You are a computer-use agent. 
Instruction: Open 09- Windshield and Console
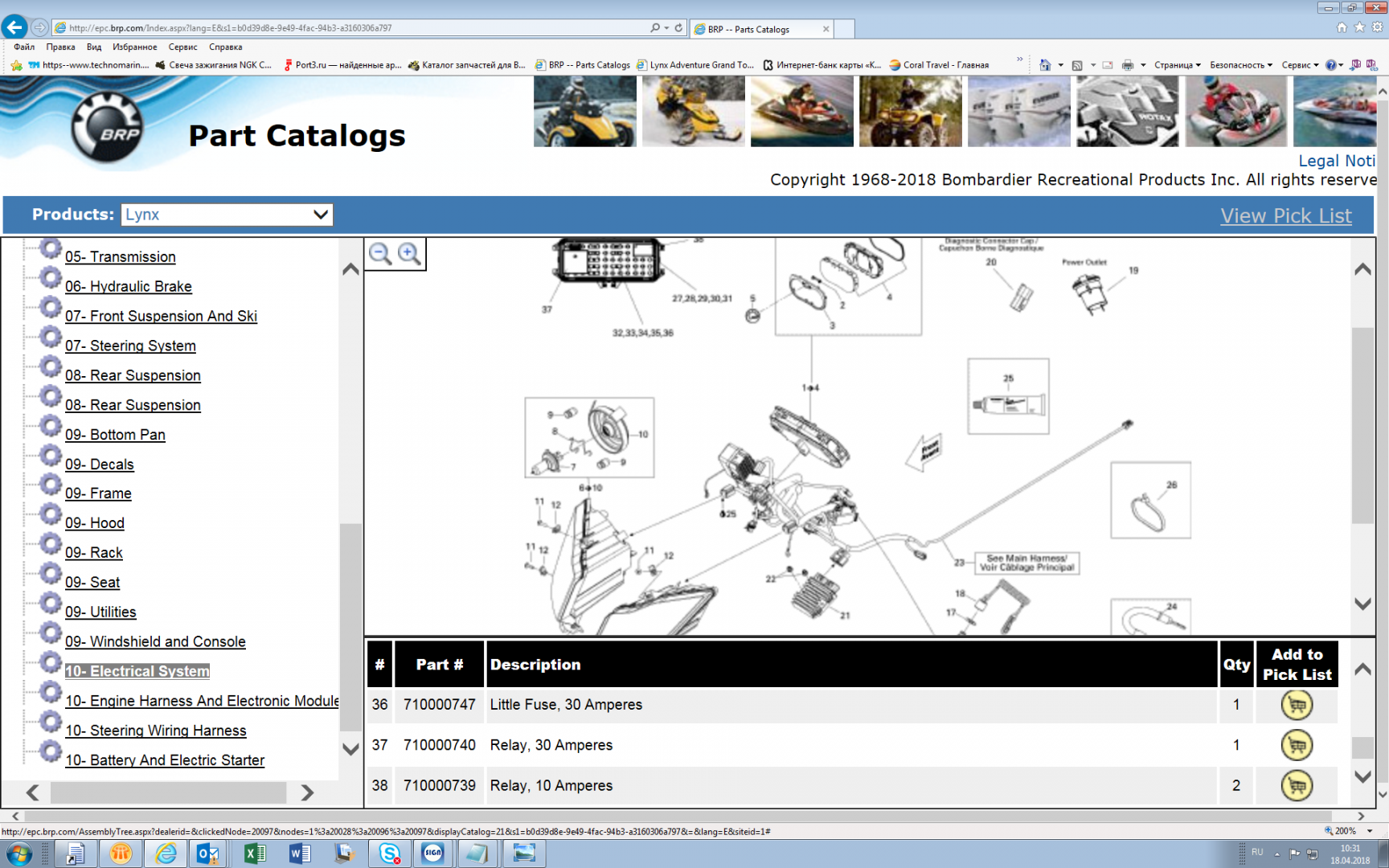point(155,642)
